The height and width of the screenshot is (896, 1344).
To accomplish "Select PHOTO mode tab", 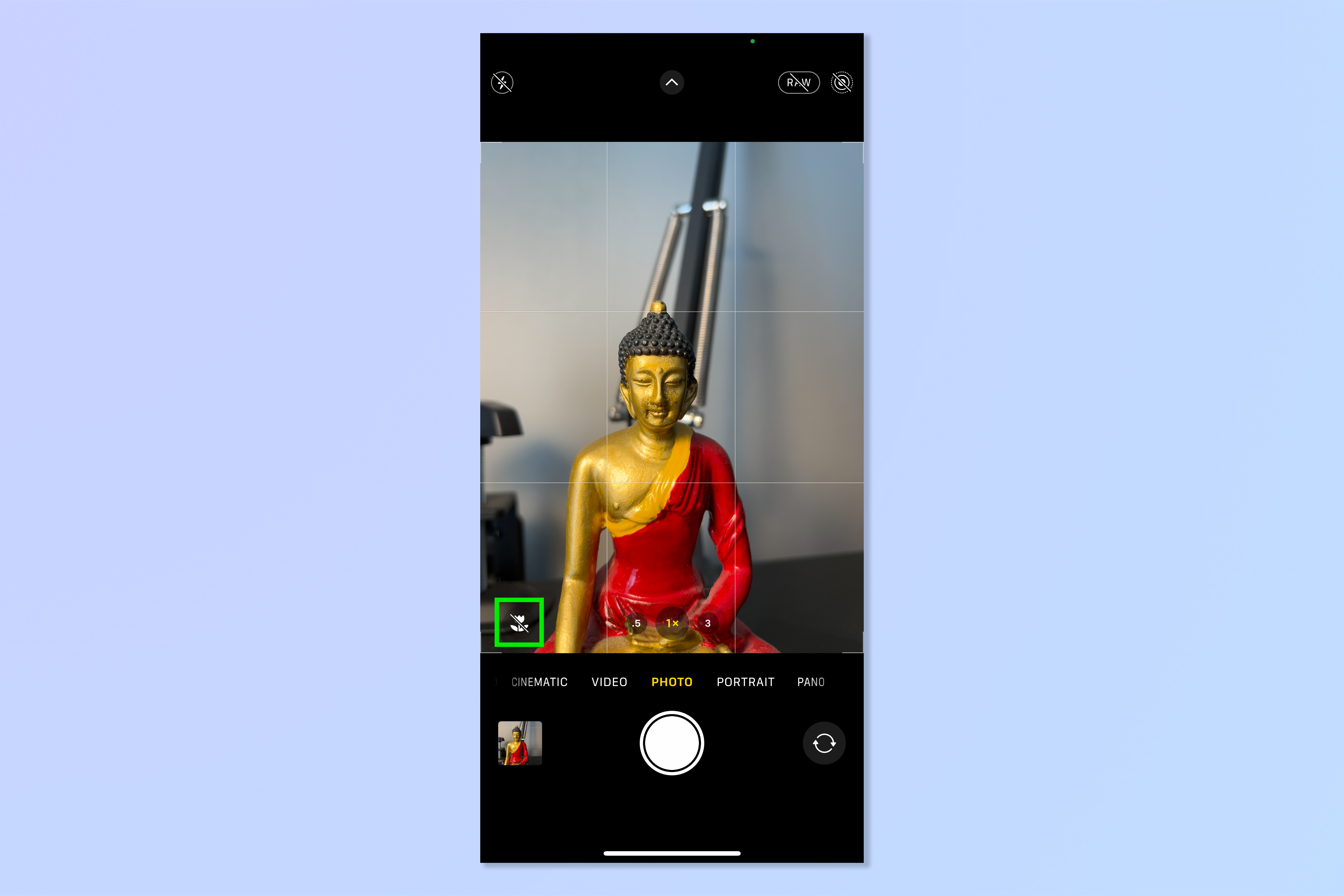I will click(x=671, y=682).
